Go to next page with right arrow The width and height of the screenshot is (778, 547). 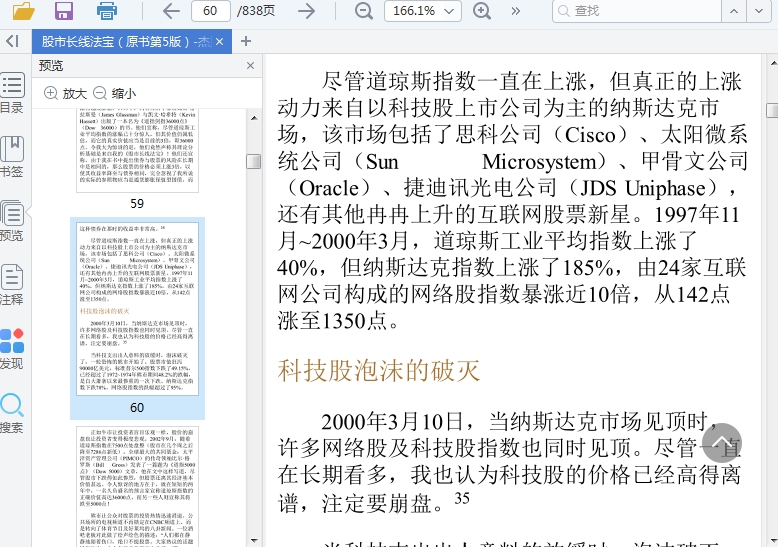[306, 10]
